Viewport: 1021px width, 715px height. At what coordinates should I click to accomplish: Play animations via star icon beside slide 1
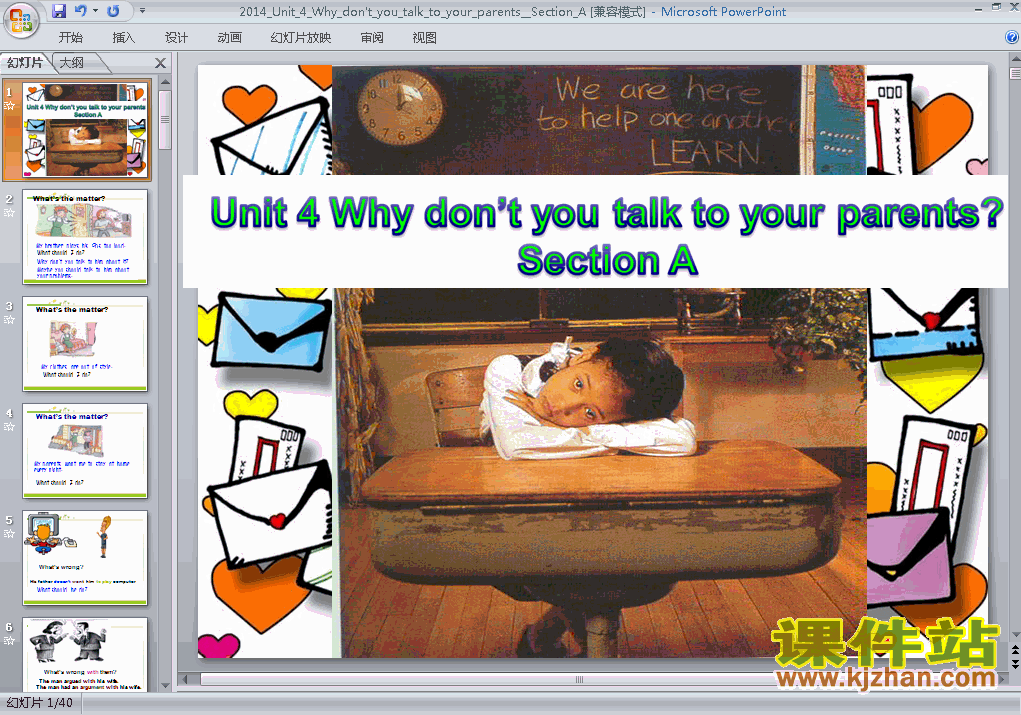(x=9, y=105)
